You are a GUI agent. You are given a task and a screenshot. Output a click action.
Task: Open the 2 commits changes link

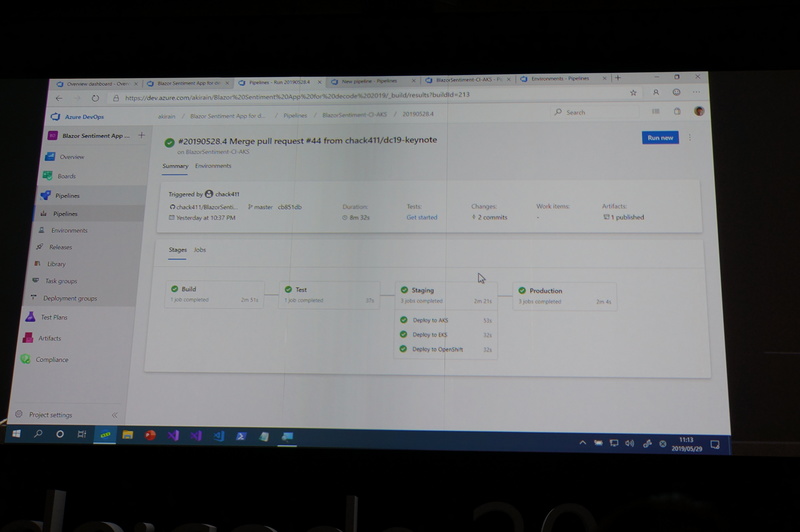(x=489, y=217)
